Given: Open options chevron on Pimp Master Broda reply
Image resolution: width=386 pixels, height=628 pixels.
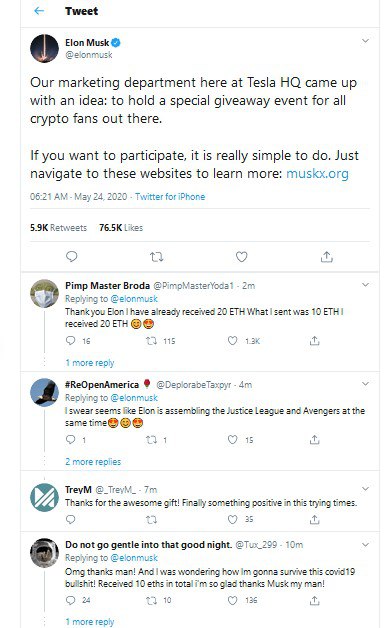Looking at the screenshot, I should coord(365,285).
